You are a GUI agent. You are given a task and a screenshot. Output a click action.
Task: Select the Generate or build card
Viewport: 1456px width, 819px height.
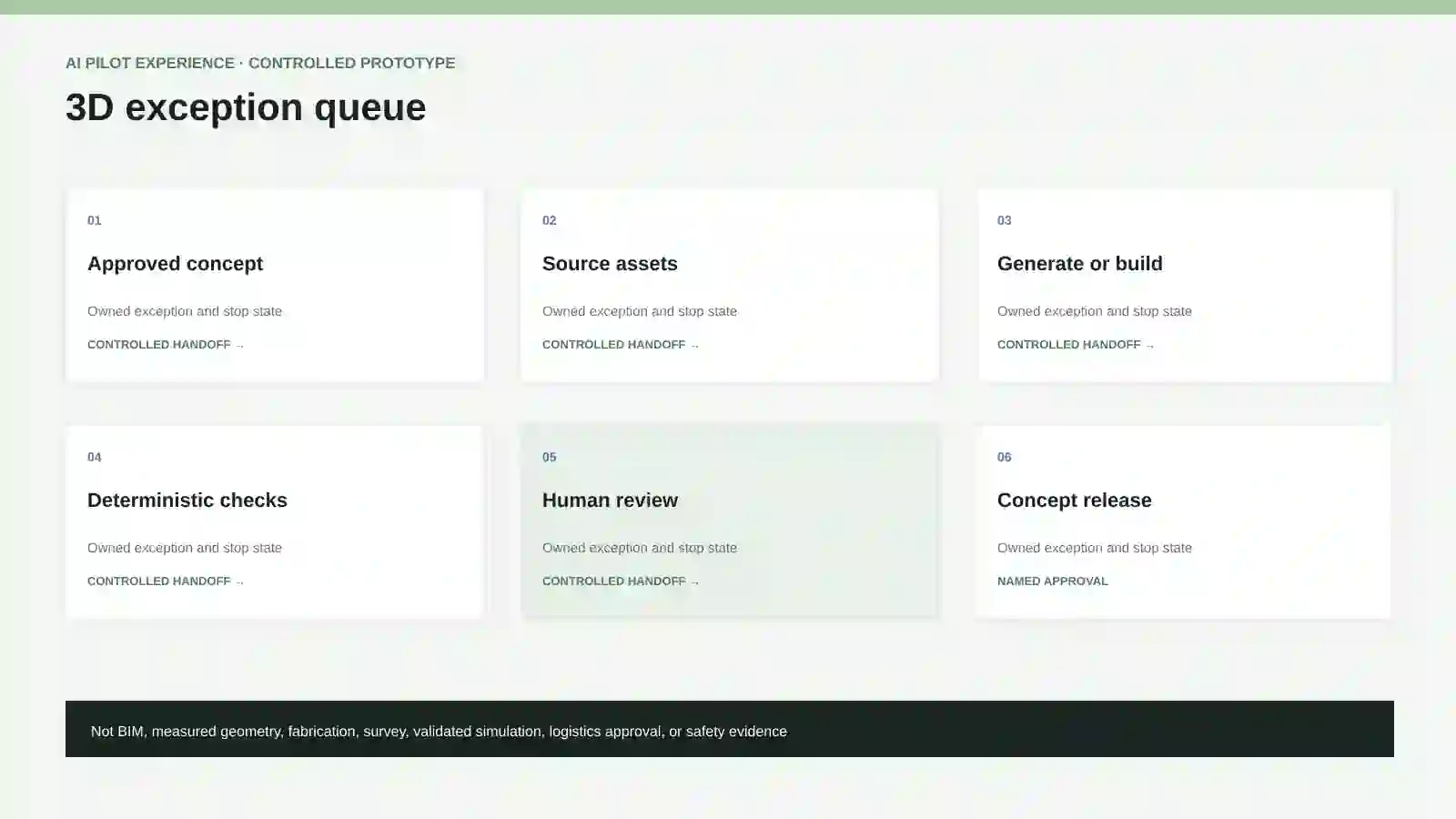point(1185,285)
